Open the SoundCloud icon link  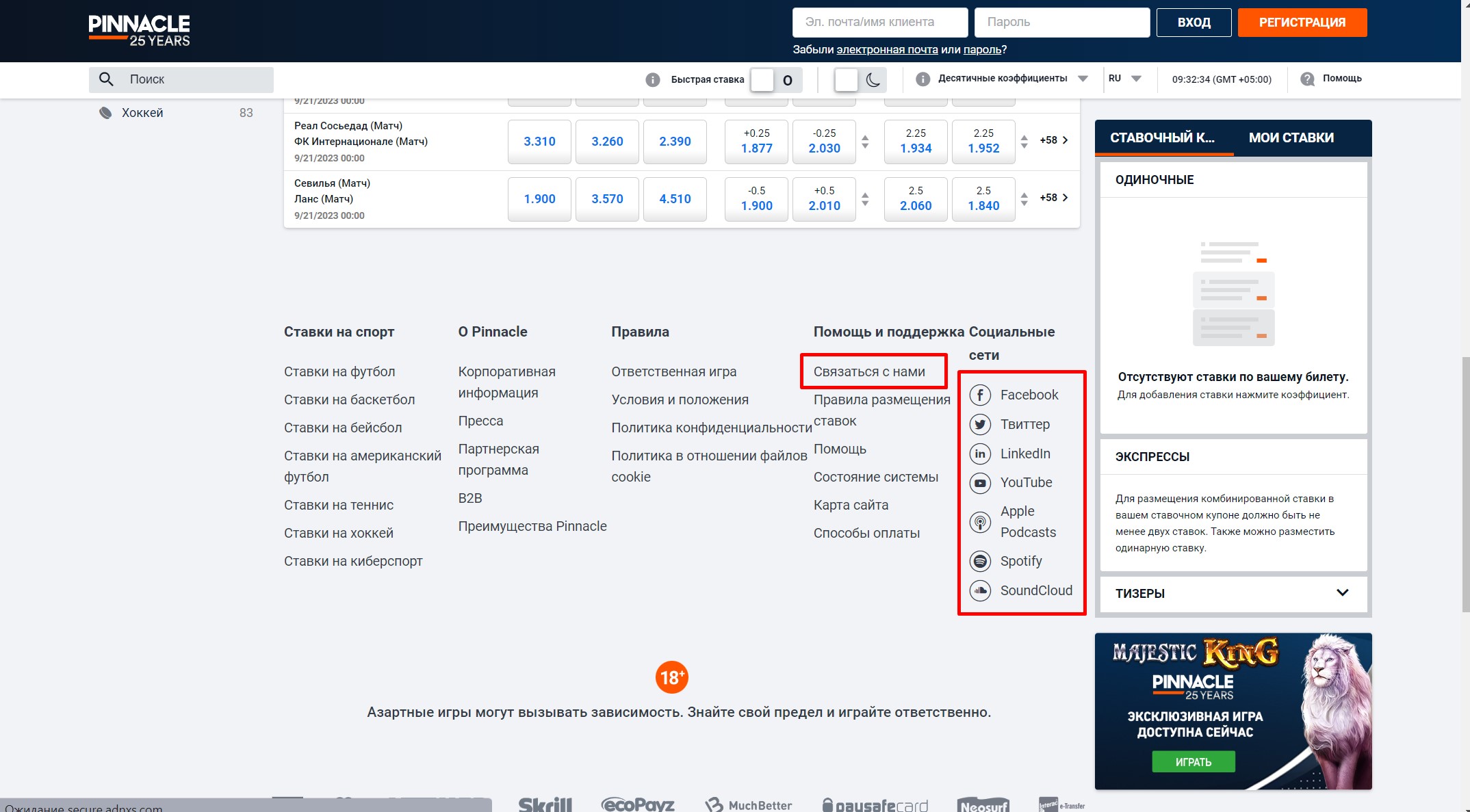click(x=980, y=590)
